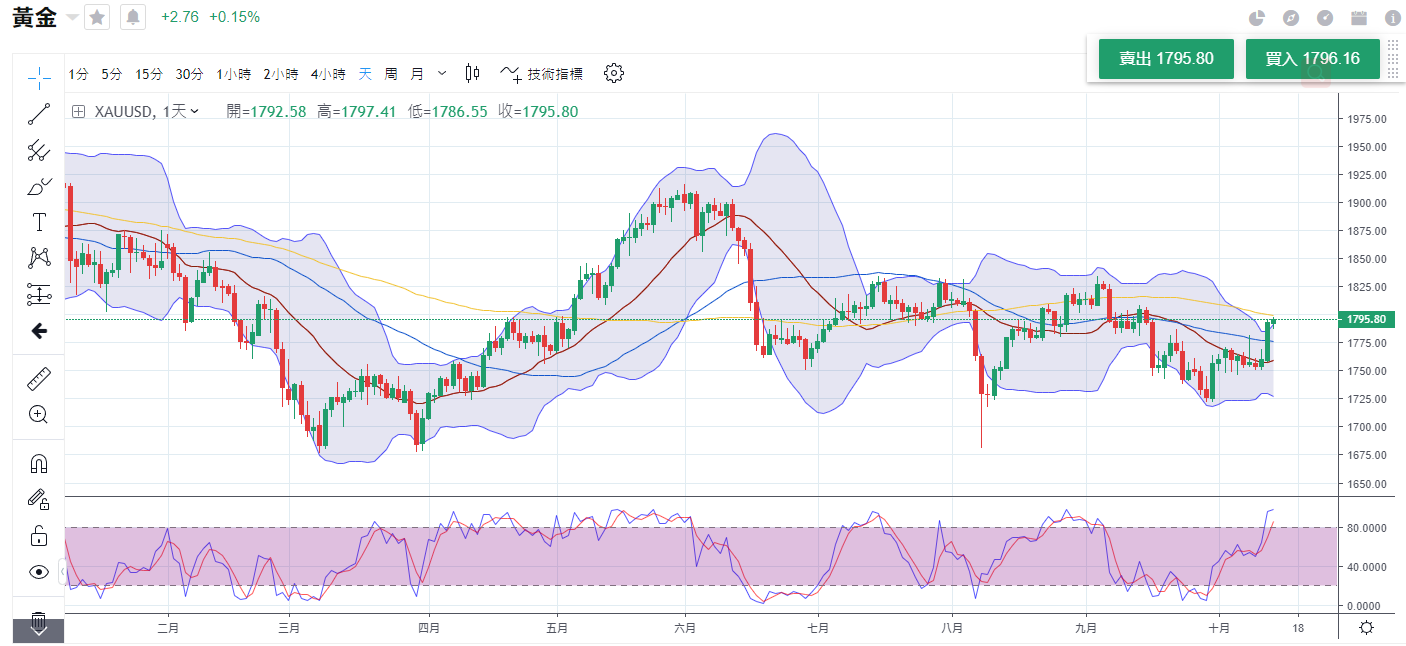Screen dimensions: 1406x646
Task: Select the 周 weekly timeframe
Action: coord(391,74)
